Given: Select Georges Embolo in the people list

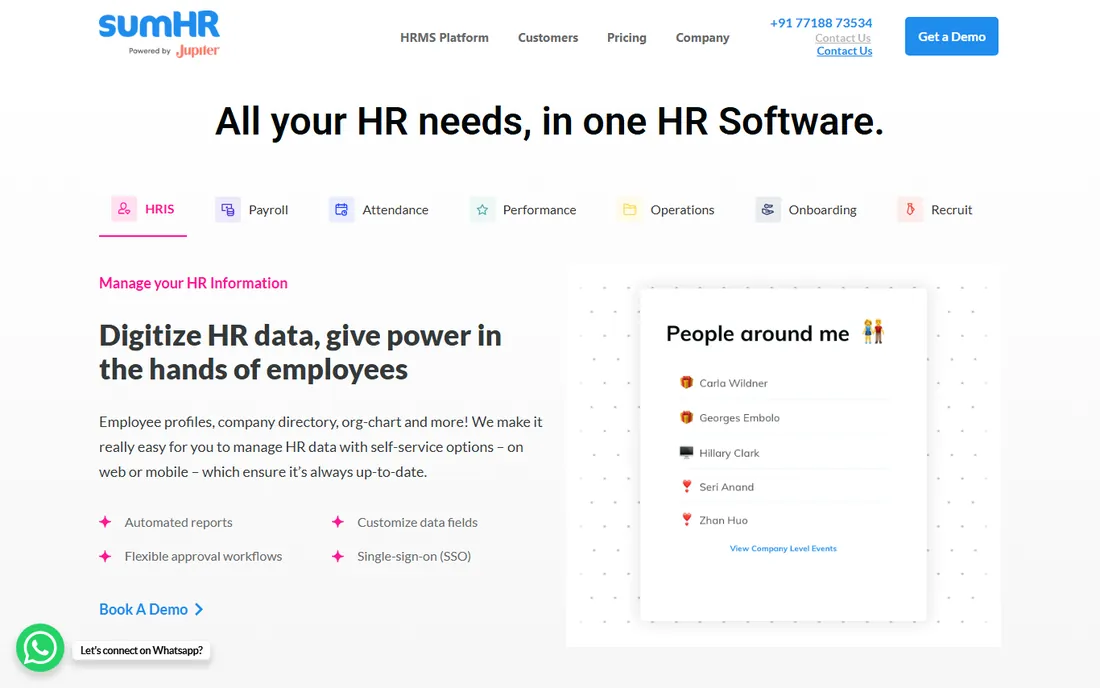Looking at the screenshot, I should 739,418.
